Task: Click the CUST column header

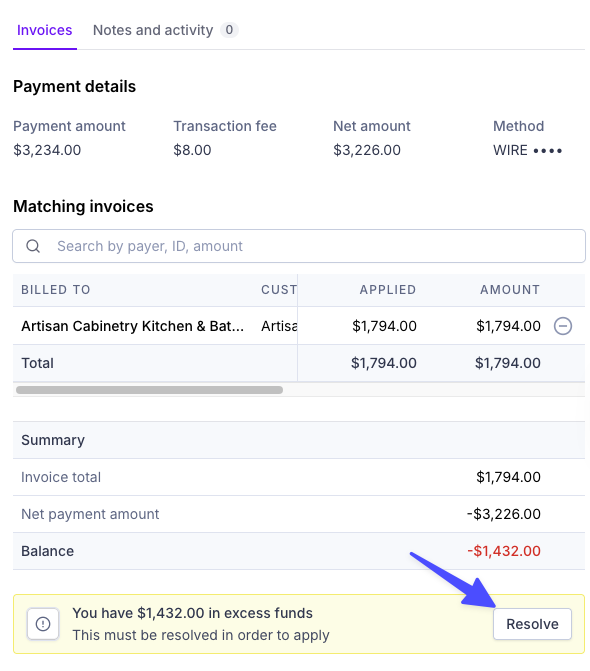Action: [279, 290]
